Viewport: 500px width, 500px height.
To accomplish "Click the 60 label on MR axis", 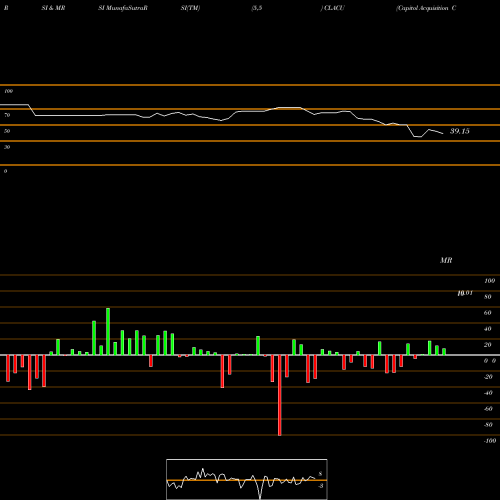I will click(488, 313).
